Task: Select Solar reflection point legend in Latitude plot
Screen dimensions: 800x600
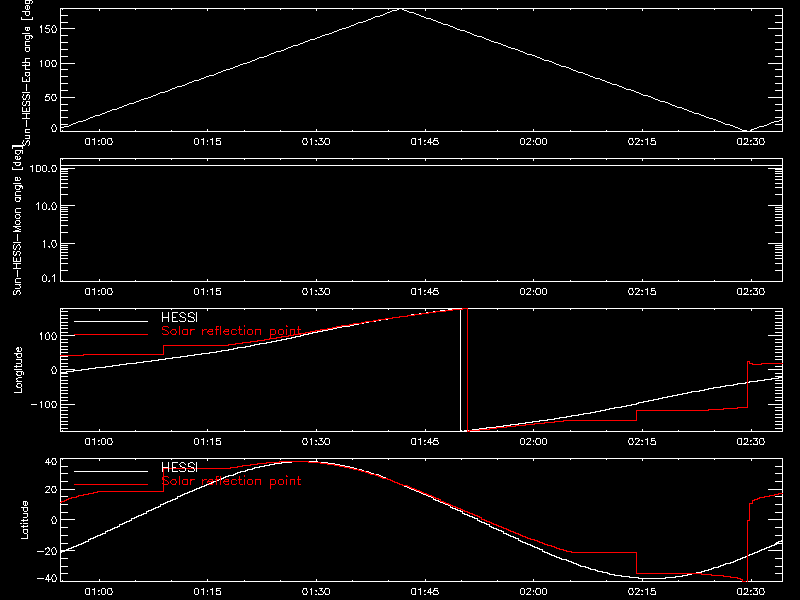Action: pyautogui.click(x=231, y=481)
